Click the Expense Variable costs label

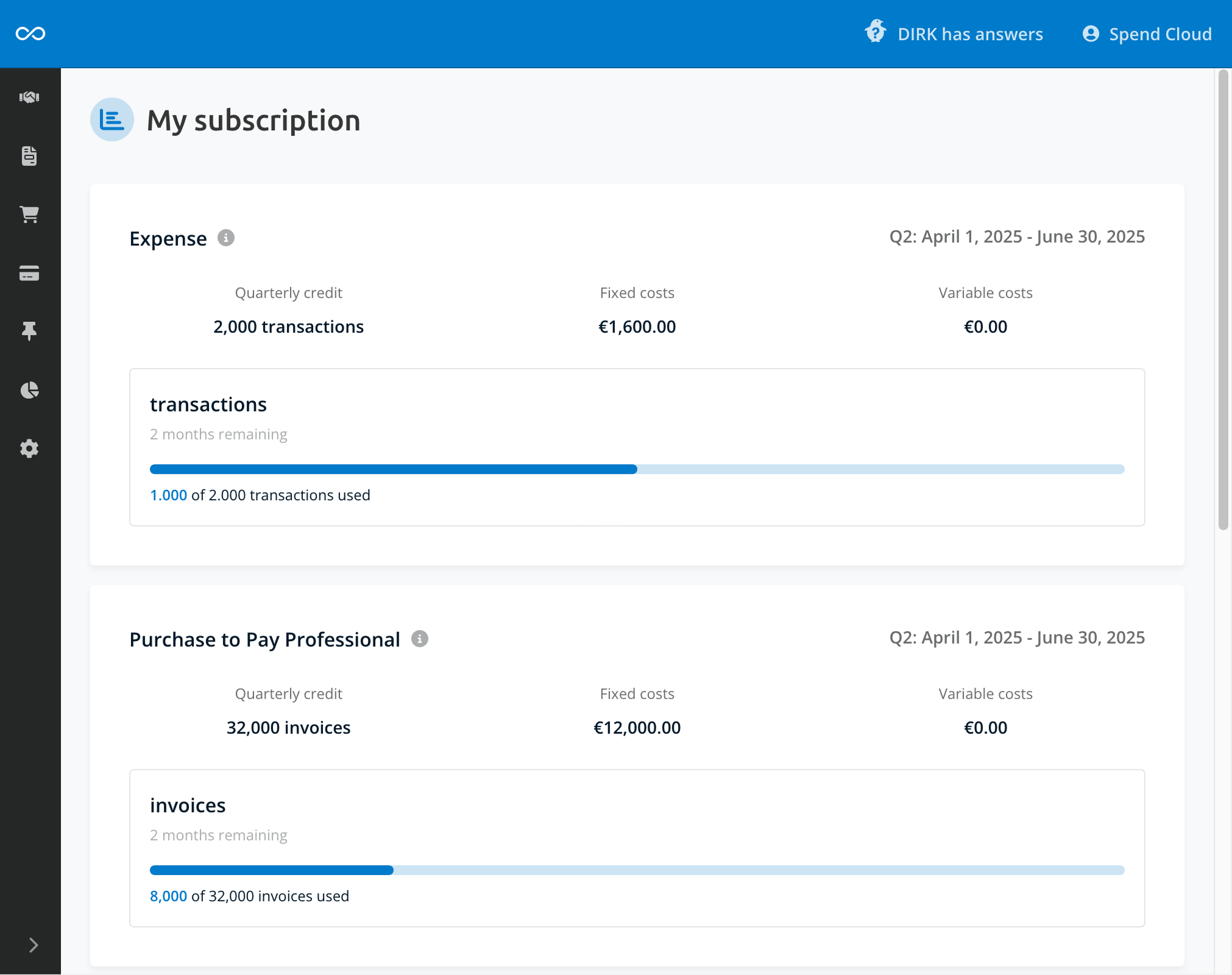point(985,293)
